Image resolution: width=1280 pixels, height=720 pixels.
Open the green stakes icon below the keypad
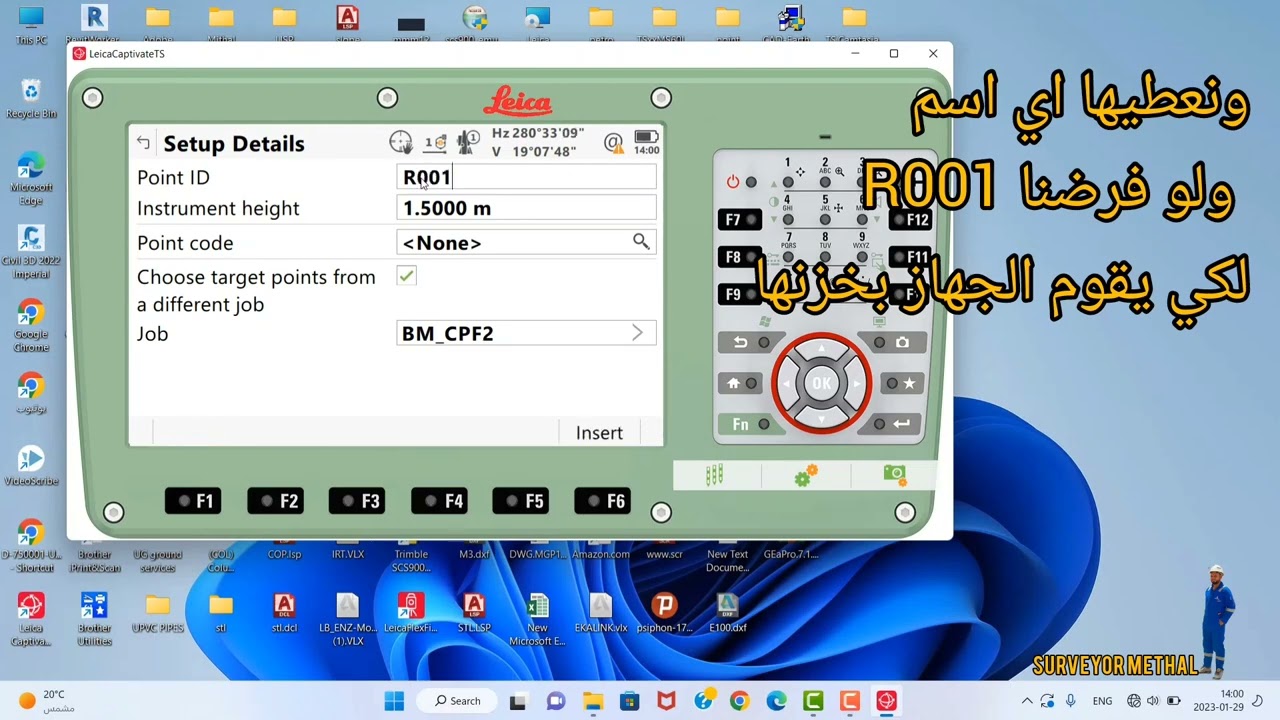pyautogui.click(x=715, y=475)
